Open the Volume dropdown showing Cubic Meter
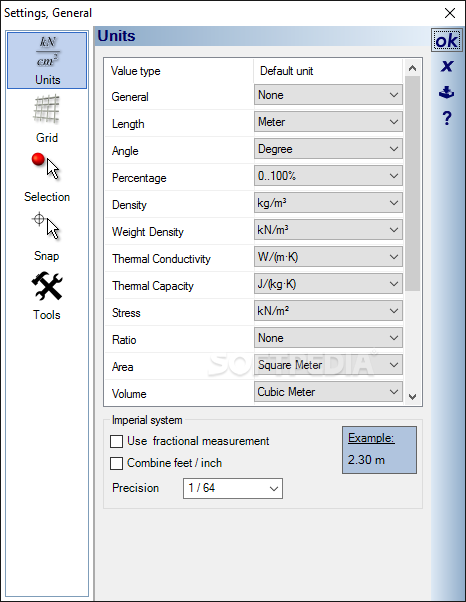The image size is (466, 602). pos(328,392)
